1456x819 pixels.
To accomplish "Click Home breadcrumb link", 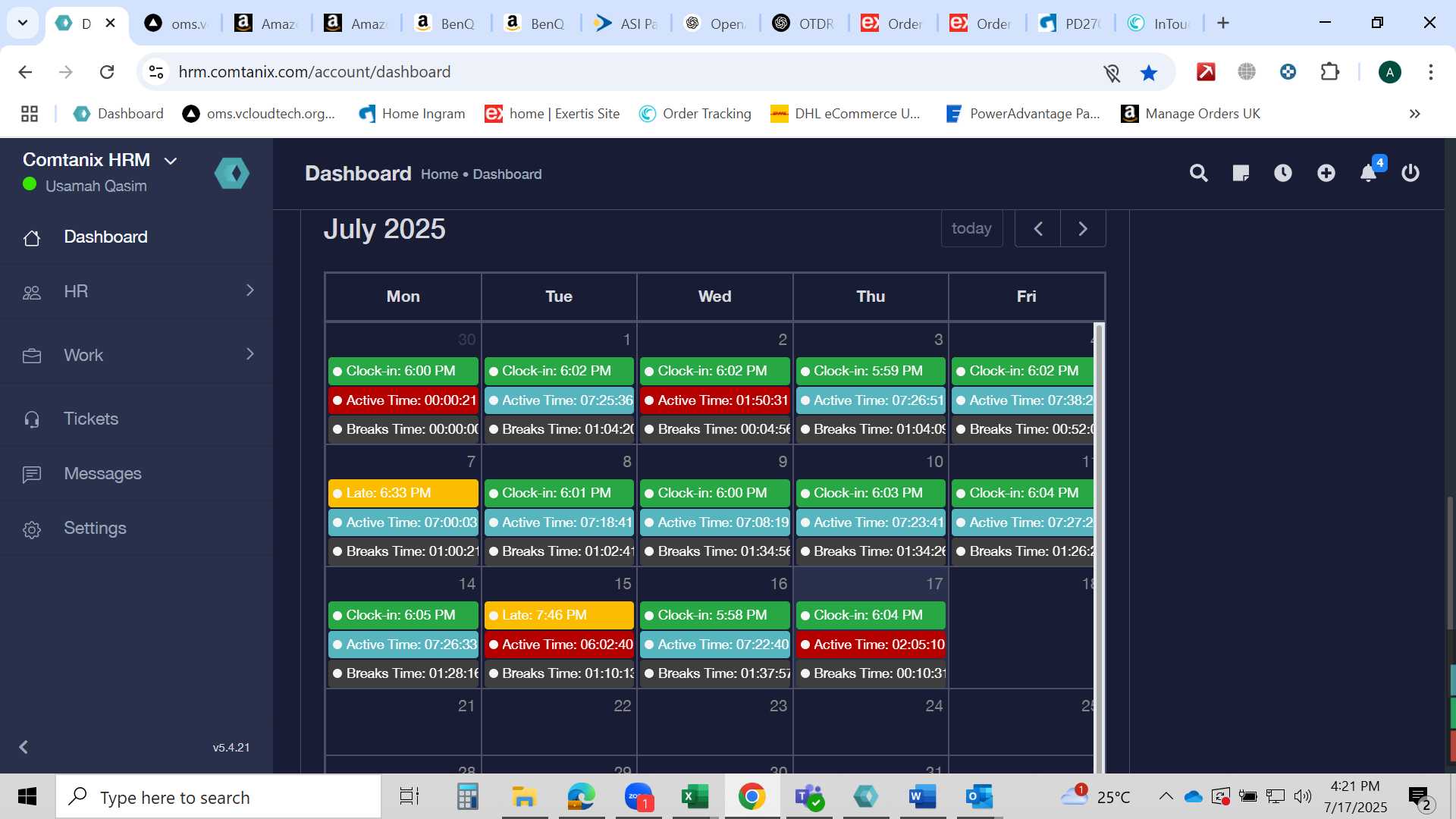I will coord(439,174).
